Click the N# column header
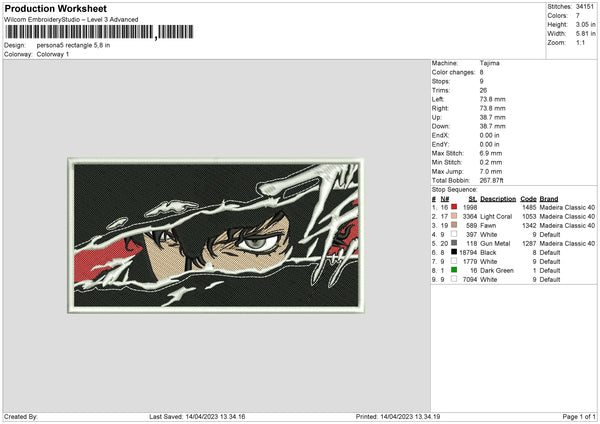600x424 pixels. [x=445, y=199]
